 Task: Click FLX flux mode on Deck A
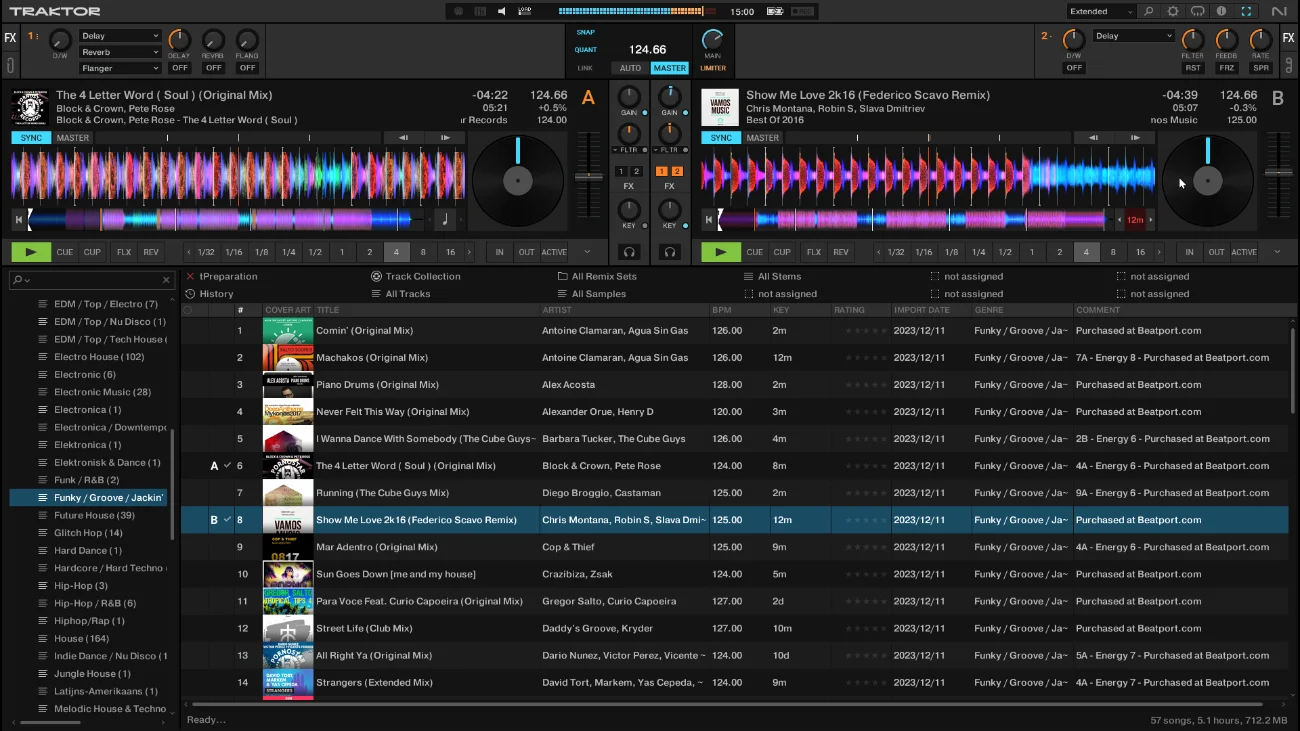tap(124, 252)
